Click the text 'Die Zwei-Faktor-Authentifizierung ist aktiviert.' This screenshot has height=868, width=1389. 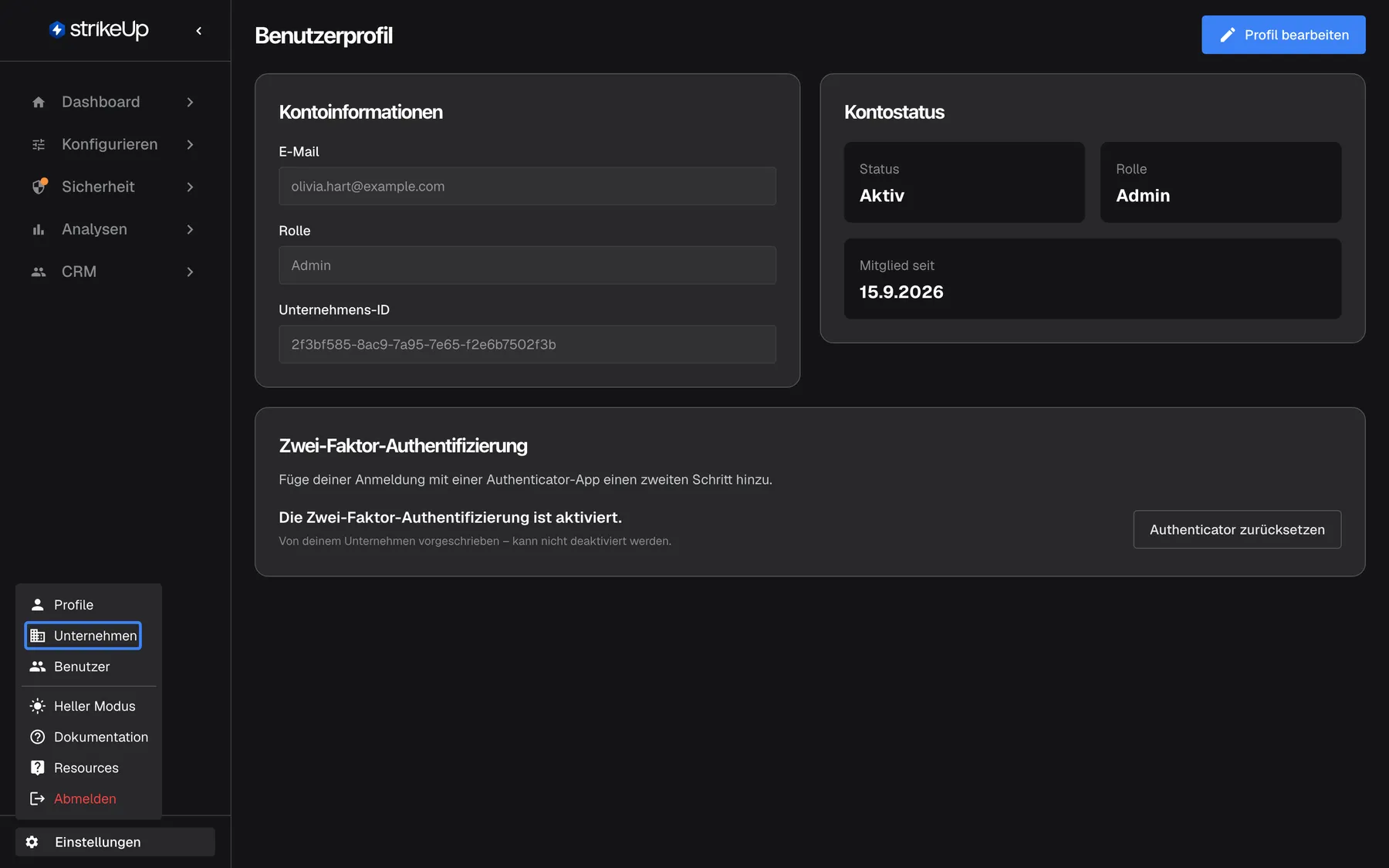click(x=450, y=518)
